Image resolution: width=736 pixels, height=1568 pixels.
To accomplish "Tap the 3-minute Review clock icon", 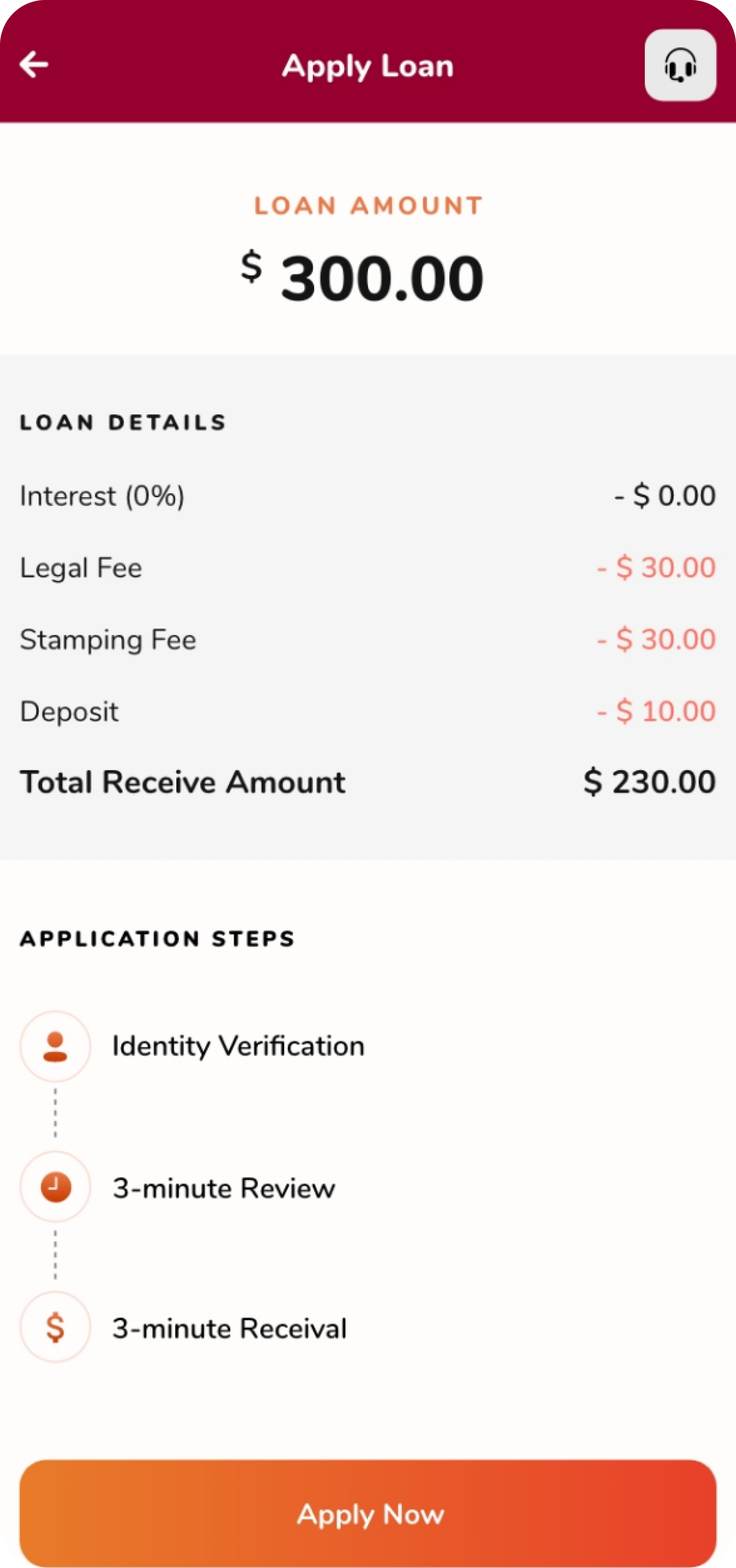I will (56, 1187).
